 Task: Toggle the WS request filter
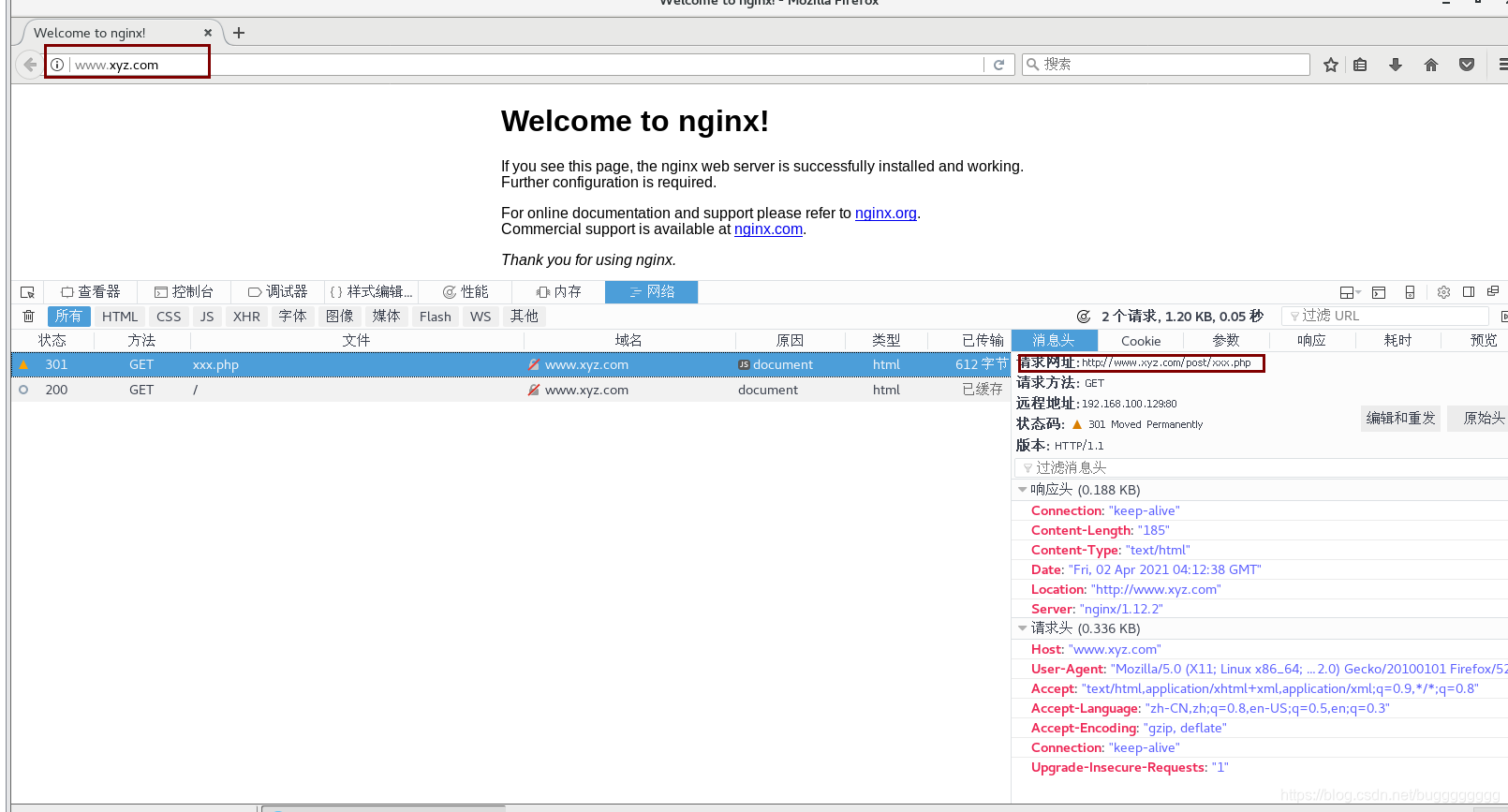tap(480, 317)
